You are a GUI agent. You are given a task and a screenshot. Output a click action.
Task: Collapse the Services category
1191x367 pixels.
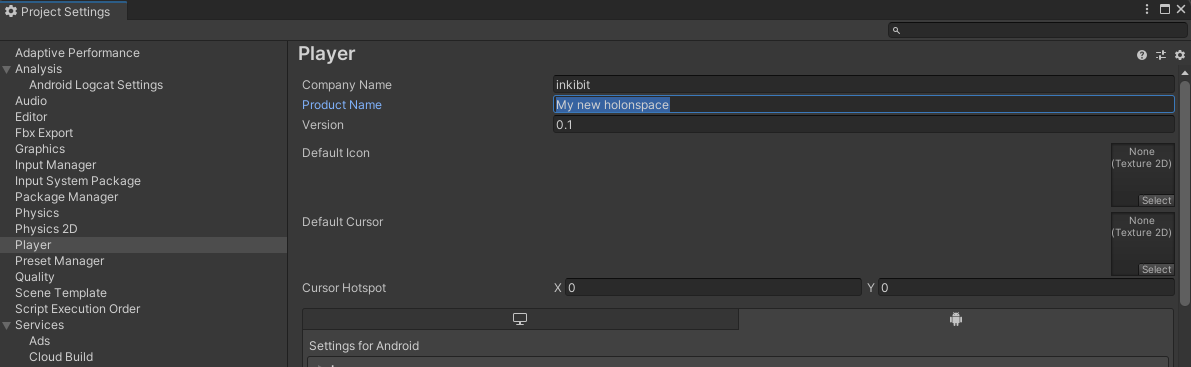coord(7,325)
